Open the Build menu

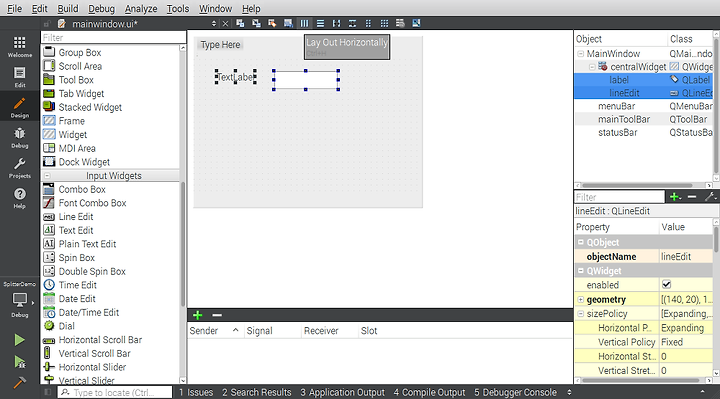coord(68,8)
